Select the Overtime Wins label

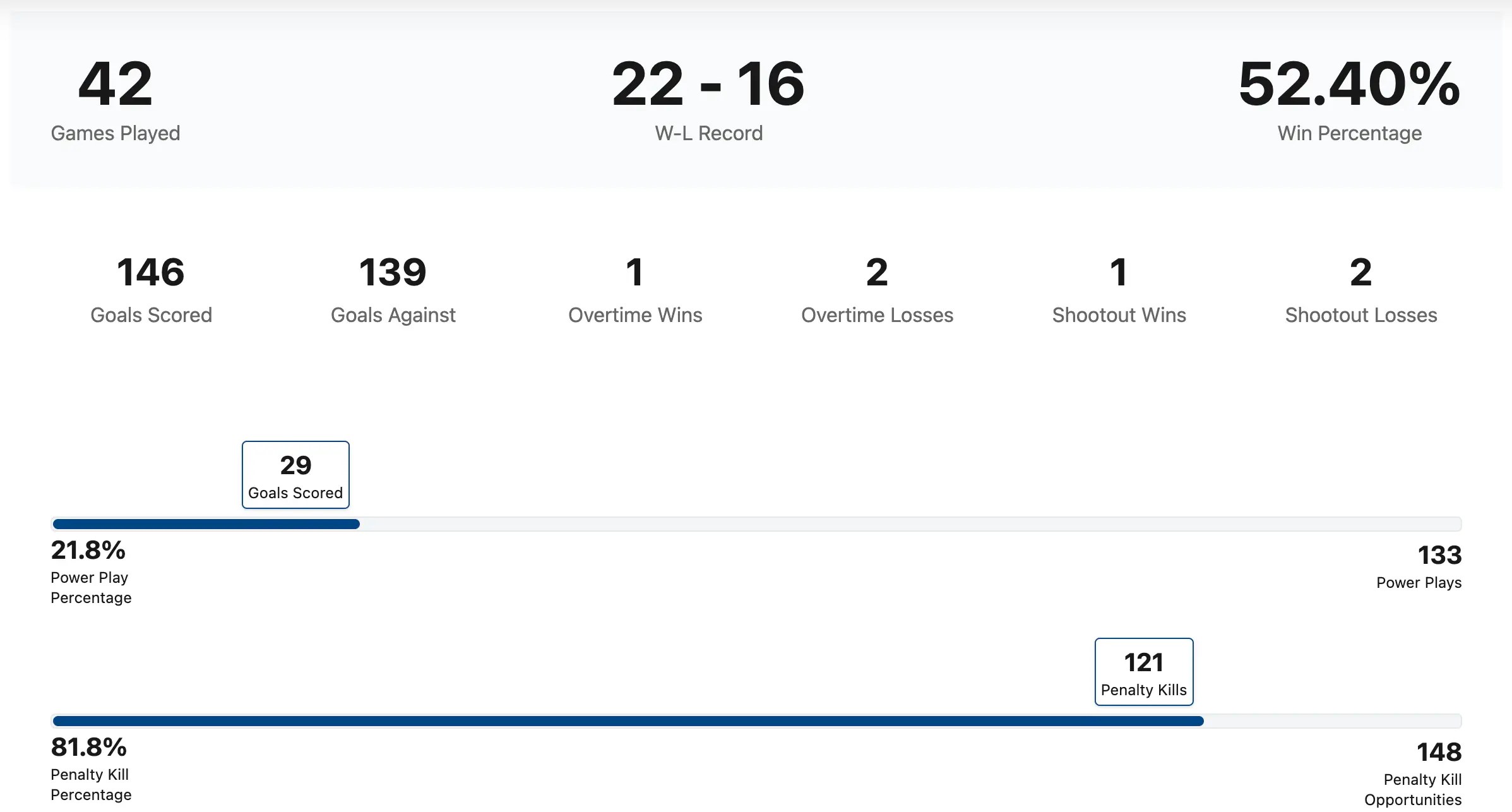tap(635, 315)
